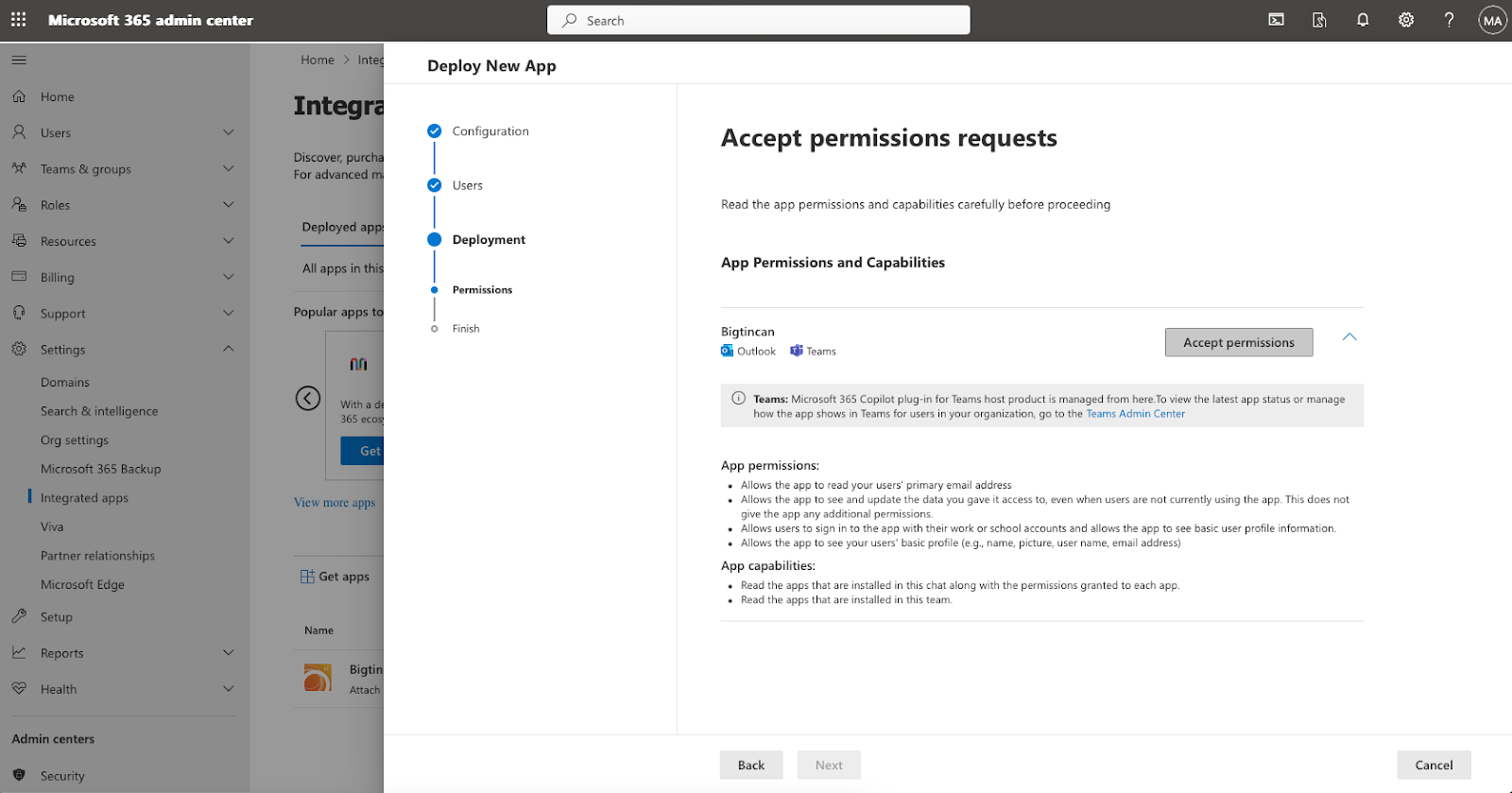
Task: Open the Teams Admin Center link
Action: pyautogui.click(x=1135, y=414)
